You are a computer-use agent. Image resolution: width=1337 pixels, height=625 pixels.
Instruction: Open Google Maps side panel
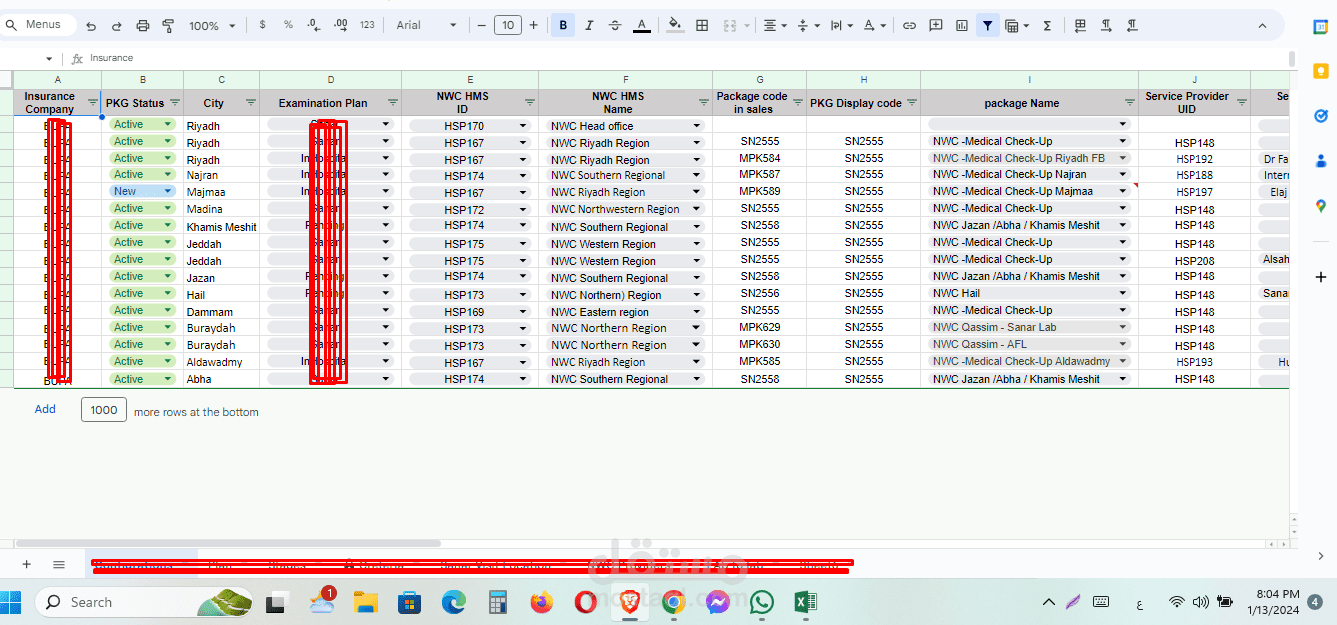(1320, 206)
